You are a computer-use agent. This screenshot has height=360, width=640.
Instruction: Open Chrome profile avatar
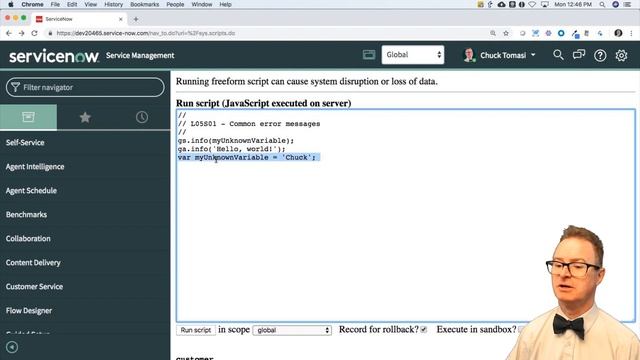tap(618, 33)
